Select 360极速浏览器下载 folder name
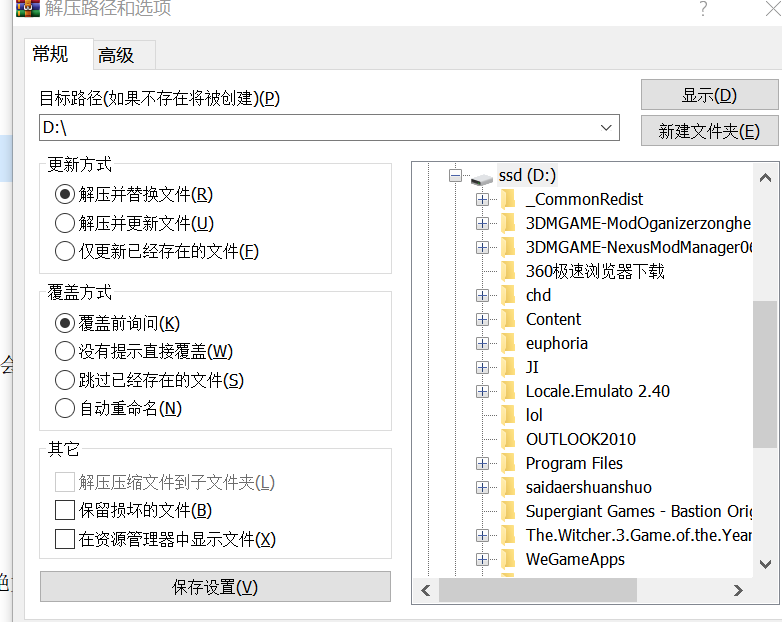The width and height of the screenshot is (782, 622). [x=595, y=271]
